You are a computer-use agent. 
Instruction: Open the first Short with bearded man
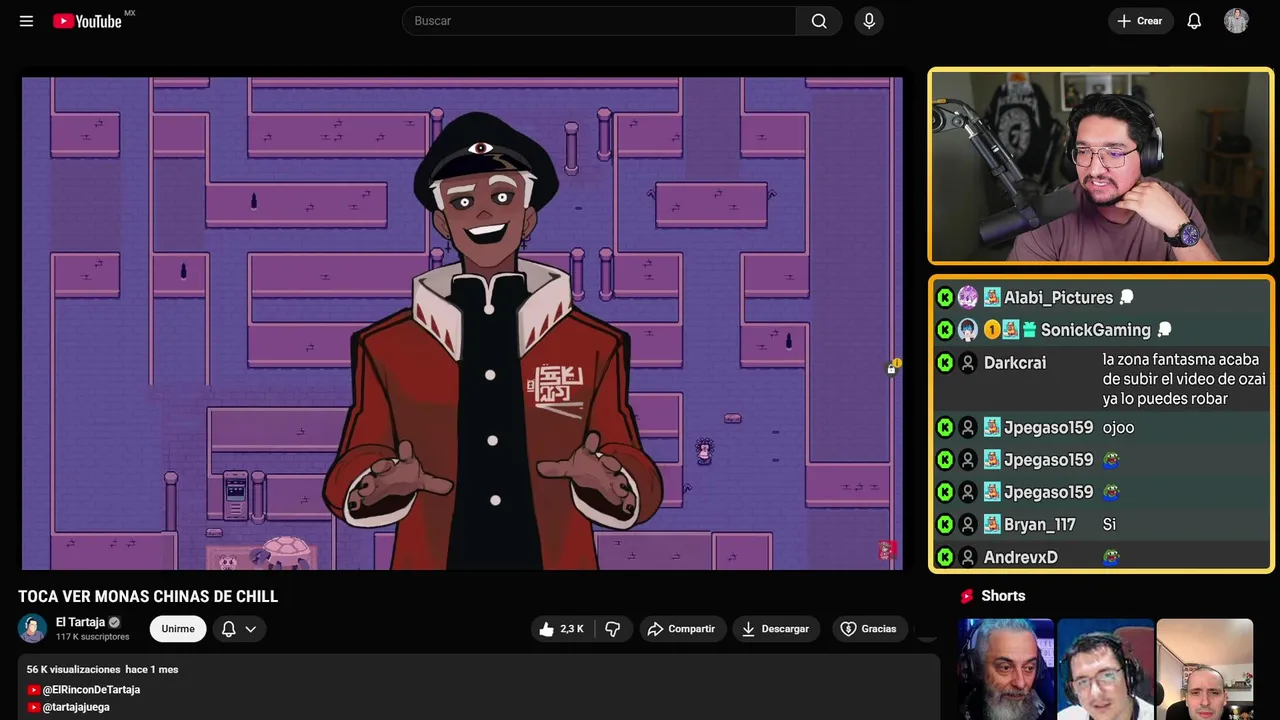pos(1006,669)
